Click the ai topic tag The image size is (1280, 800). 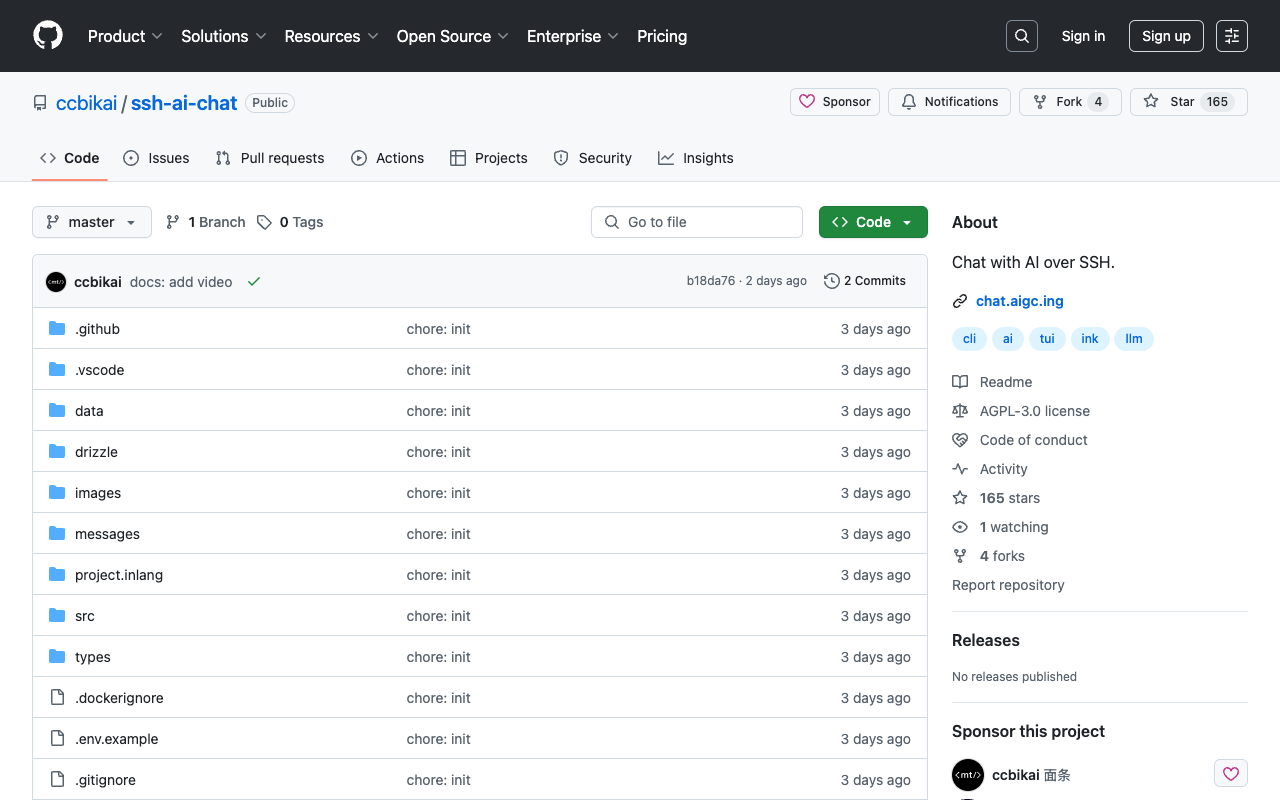tap(1008, 339)
